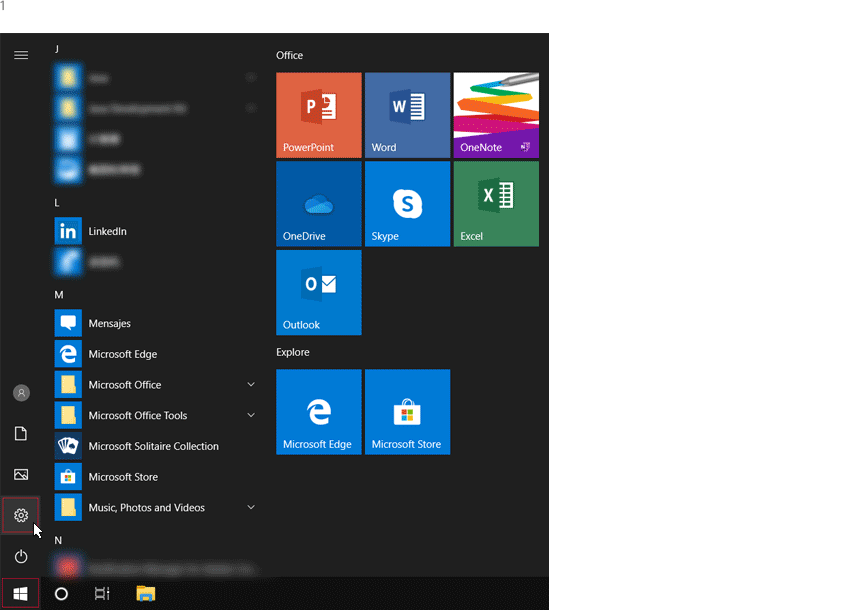The height and width of the screenshot is (616, 848).
Task: Click the OneDrive tile
Action: (x=318, y=204)
